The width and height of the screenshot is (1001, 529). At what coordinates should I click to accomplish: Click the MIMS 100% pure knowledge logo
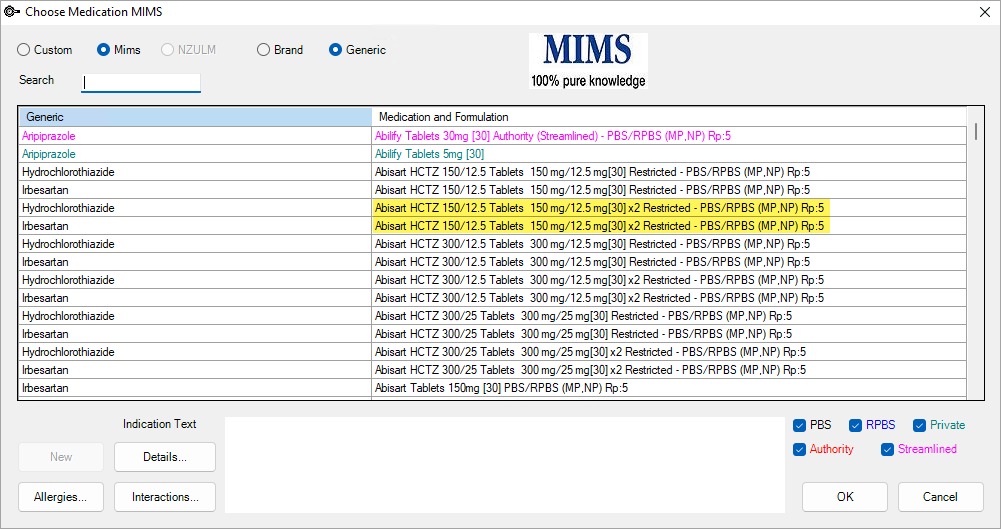588,61
